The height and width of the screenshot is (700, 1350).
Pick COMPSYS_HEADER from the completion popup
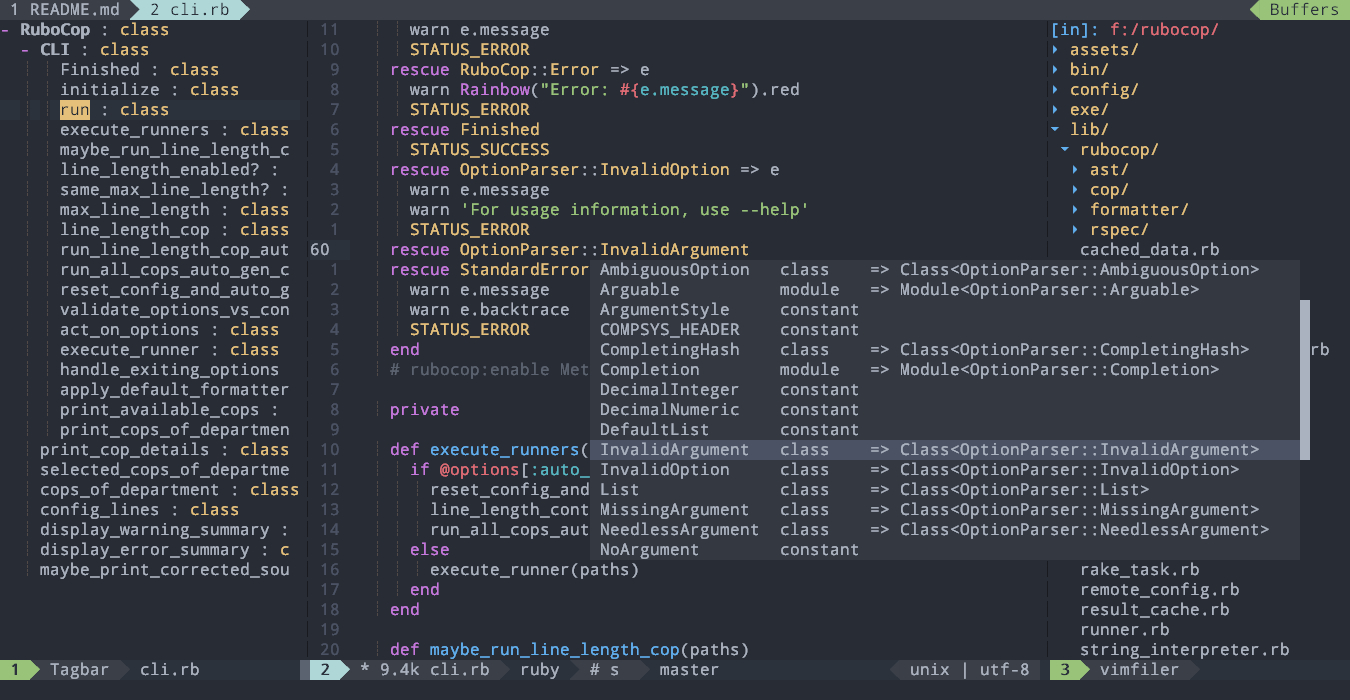pyautogui.click(x=945, y=330)
